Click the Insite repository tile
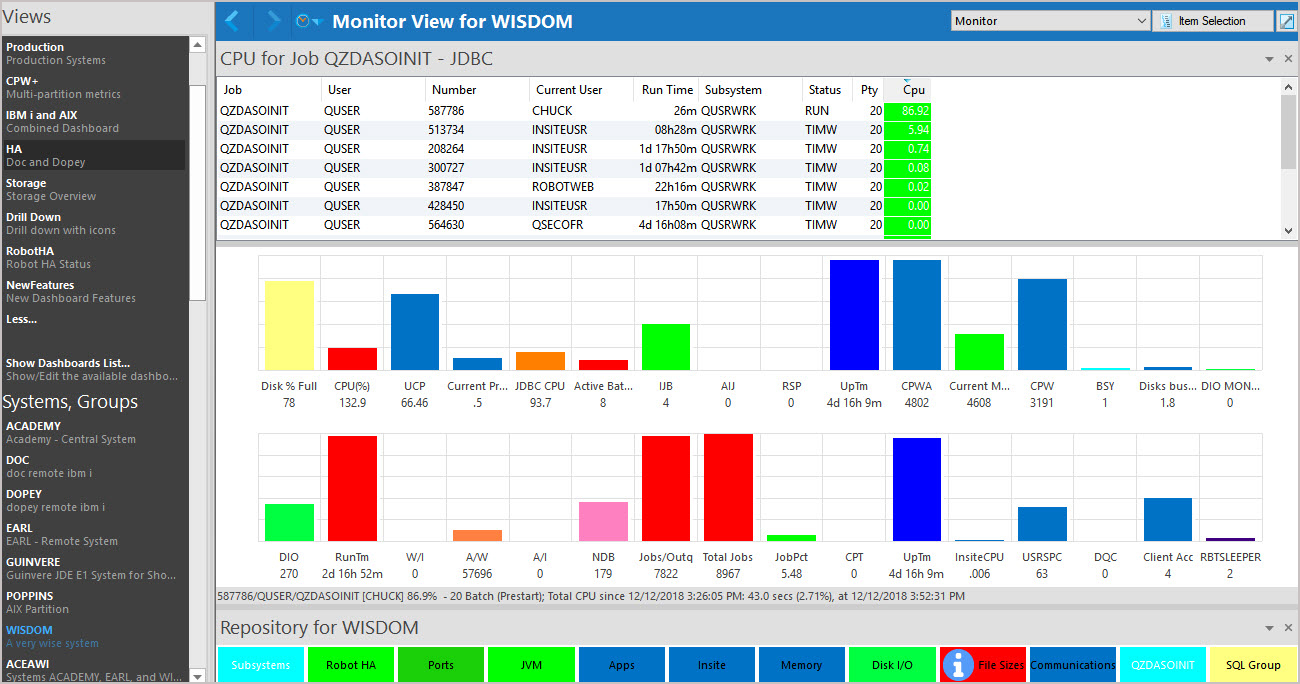 pos(712,665)
